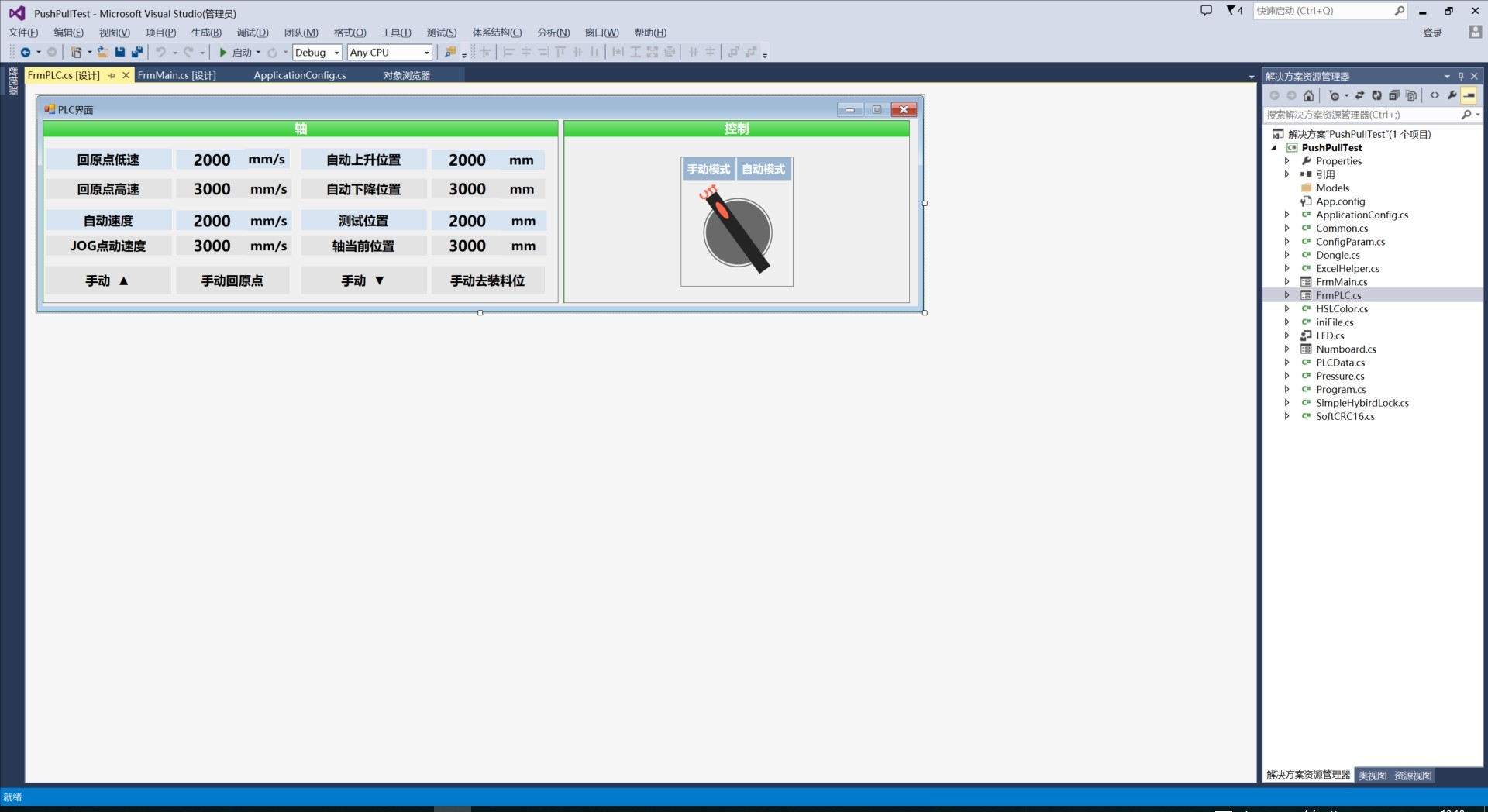This screenshot has height=812, width=1488.
Task: Click the Open File folder icon
Action: [102, 53]
